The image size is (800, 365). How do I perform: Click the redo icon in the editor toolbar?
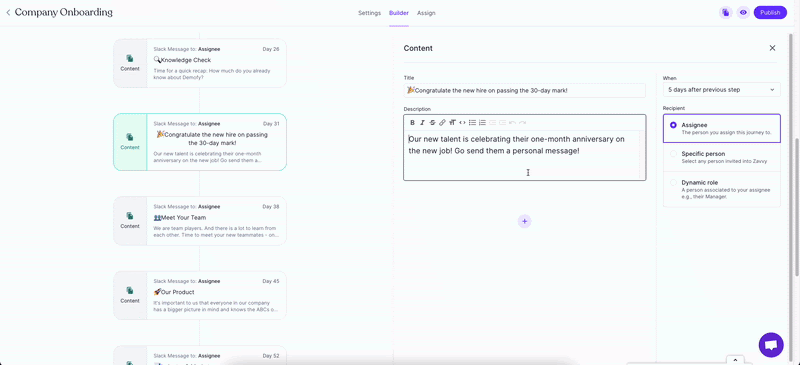point(522,123)
